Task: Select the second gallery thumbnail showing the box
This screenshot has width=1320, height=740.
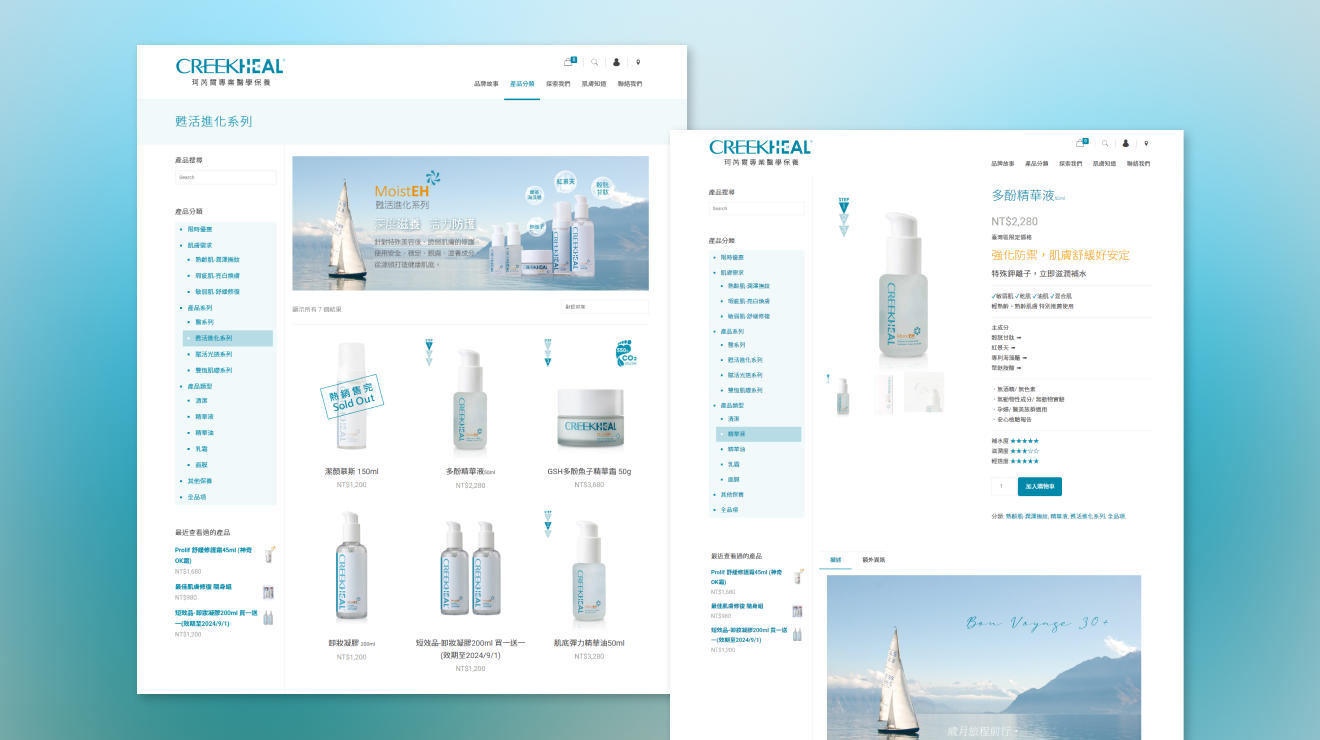Action: tap(884, 393)
